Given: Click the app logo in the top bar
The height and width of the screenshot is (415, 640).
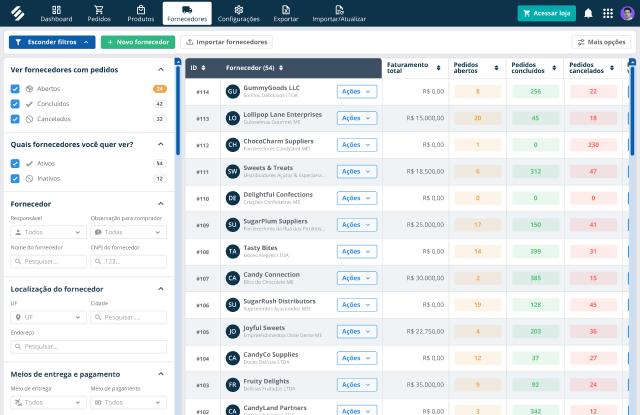Looking at the screenshot, I should click(17, 13).
